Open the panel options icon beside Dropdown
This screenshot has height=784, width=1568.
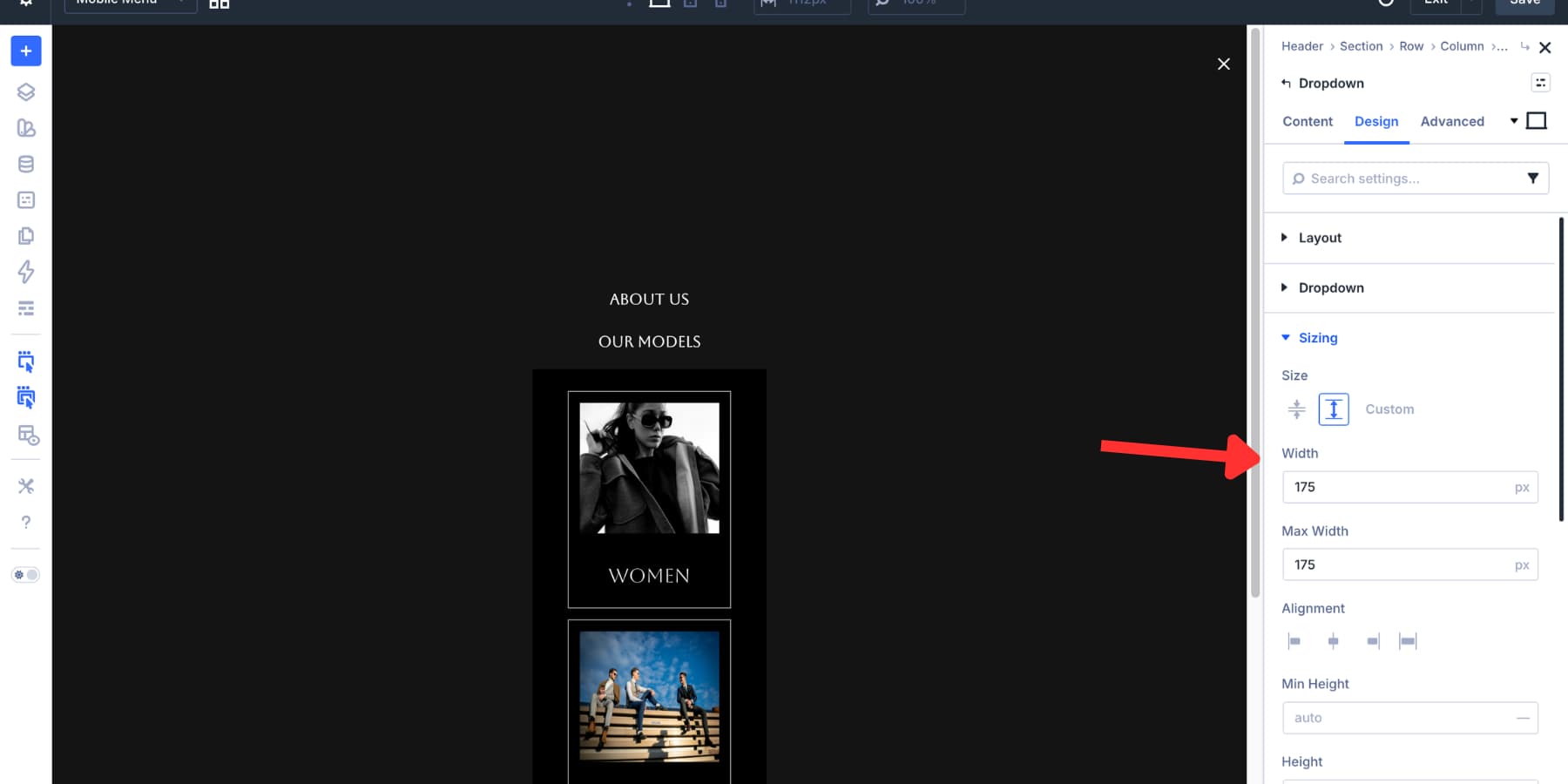(1541, 83)
